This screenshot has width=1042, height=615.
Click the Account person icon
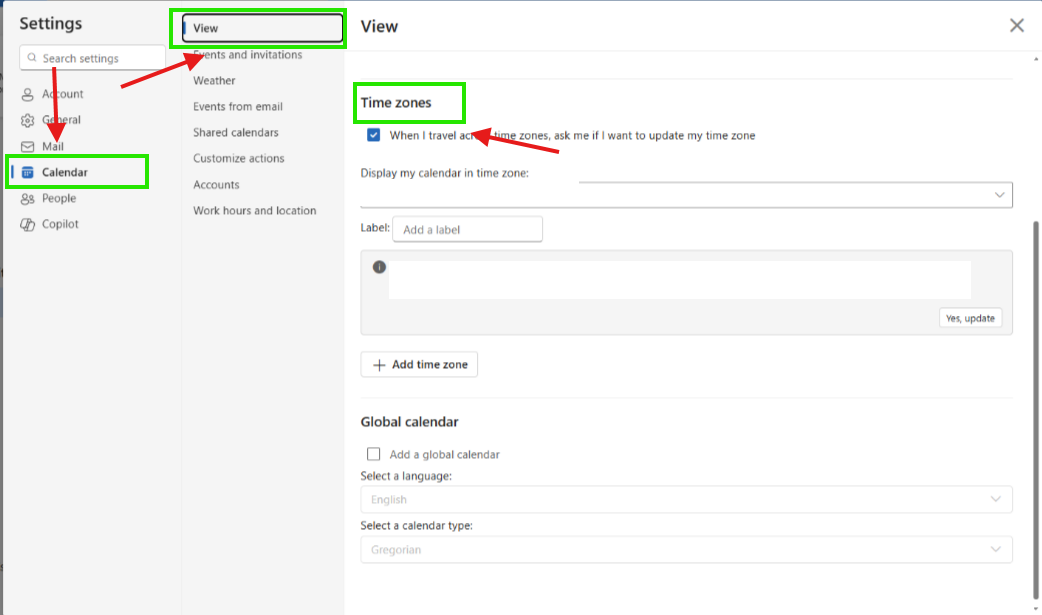[27, 94]
